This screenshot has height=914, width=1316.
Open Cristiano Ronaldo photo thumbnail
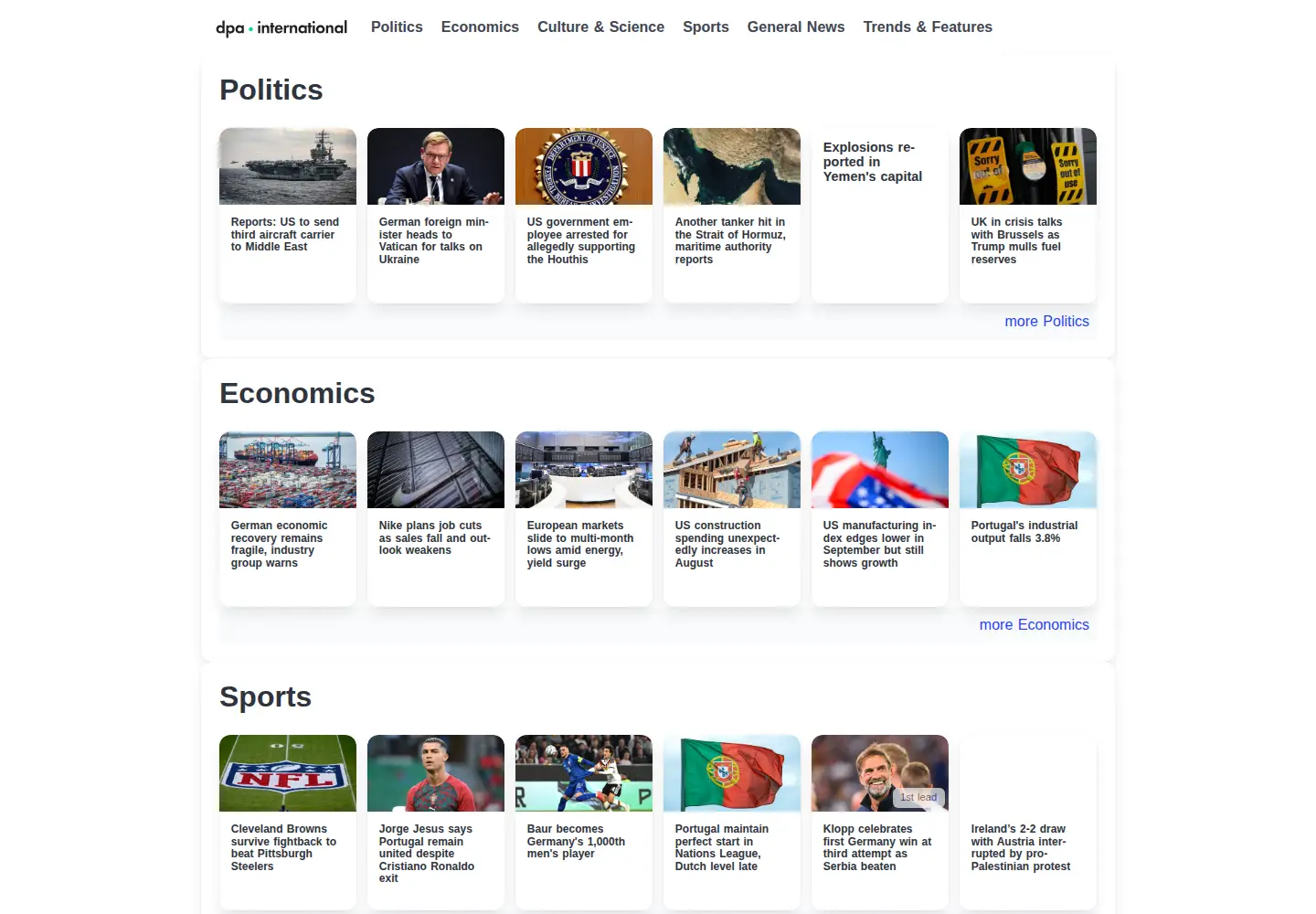436,773
